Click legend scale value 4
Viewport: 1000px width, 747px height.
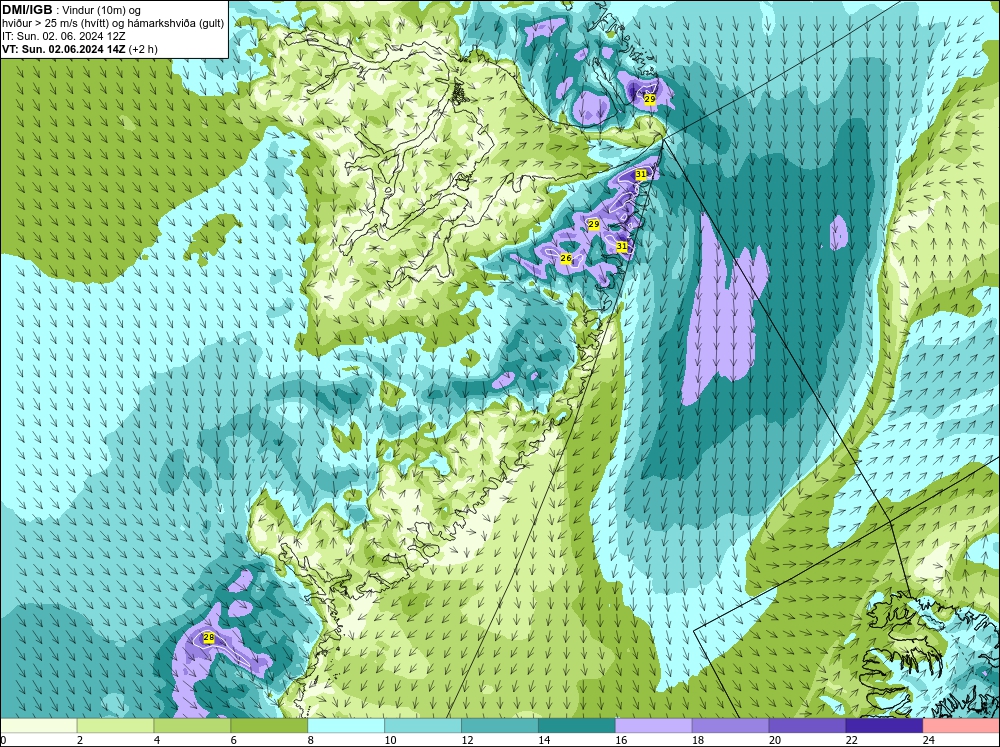click(x=157, y=740)
